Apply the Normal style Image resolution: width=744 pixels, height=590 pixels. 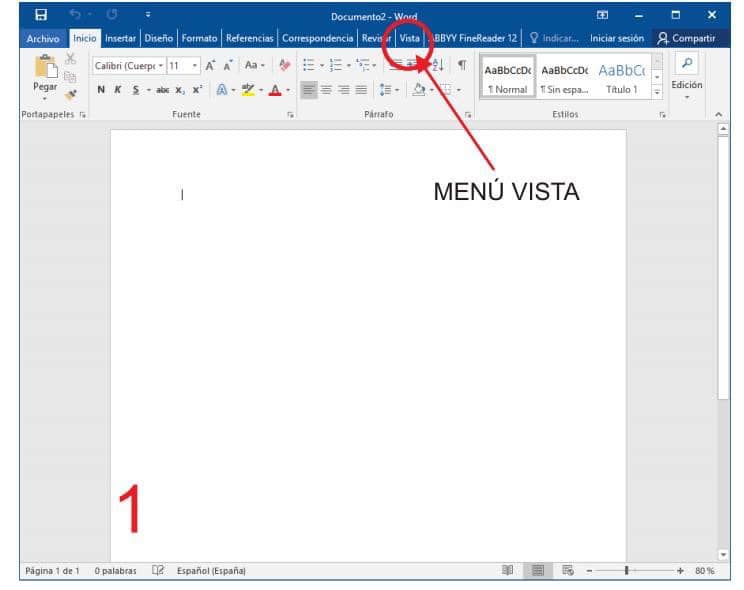tap(508, 76)
